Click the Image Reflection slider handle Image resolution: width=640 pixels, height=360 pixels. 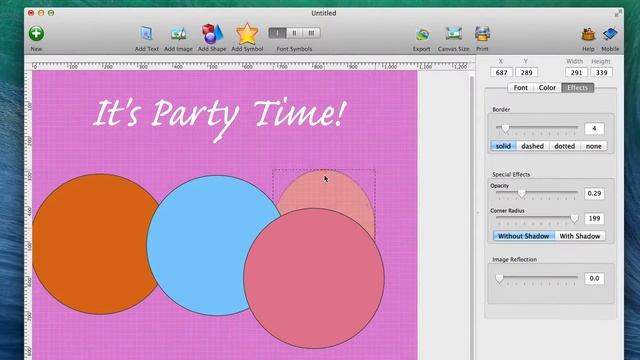(499, 279)
